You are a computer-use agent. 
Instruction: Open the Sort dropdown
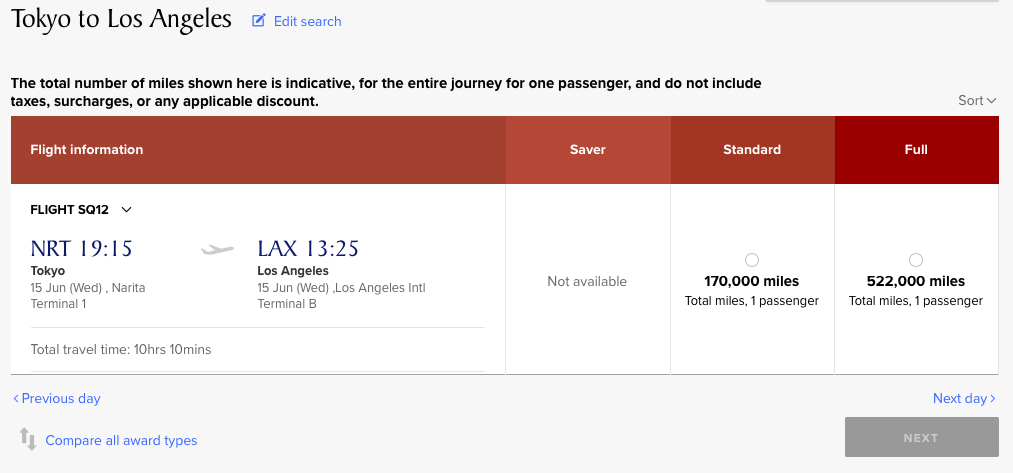(x=977, y=100)
